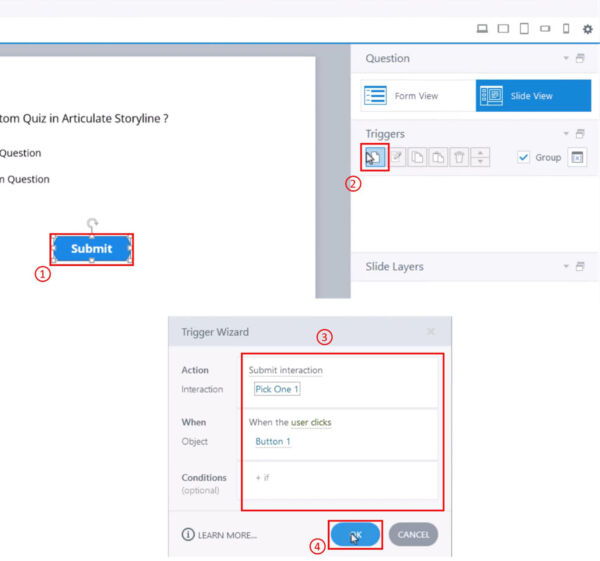Switch to Form View

414,96
